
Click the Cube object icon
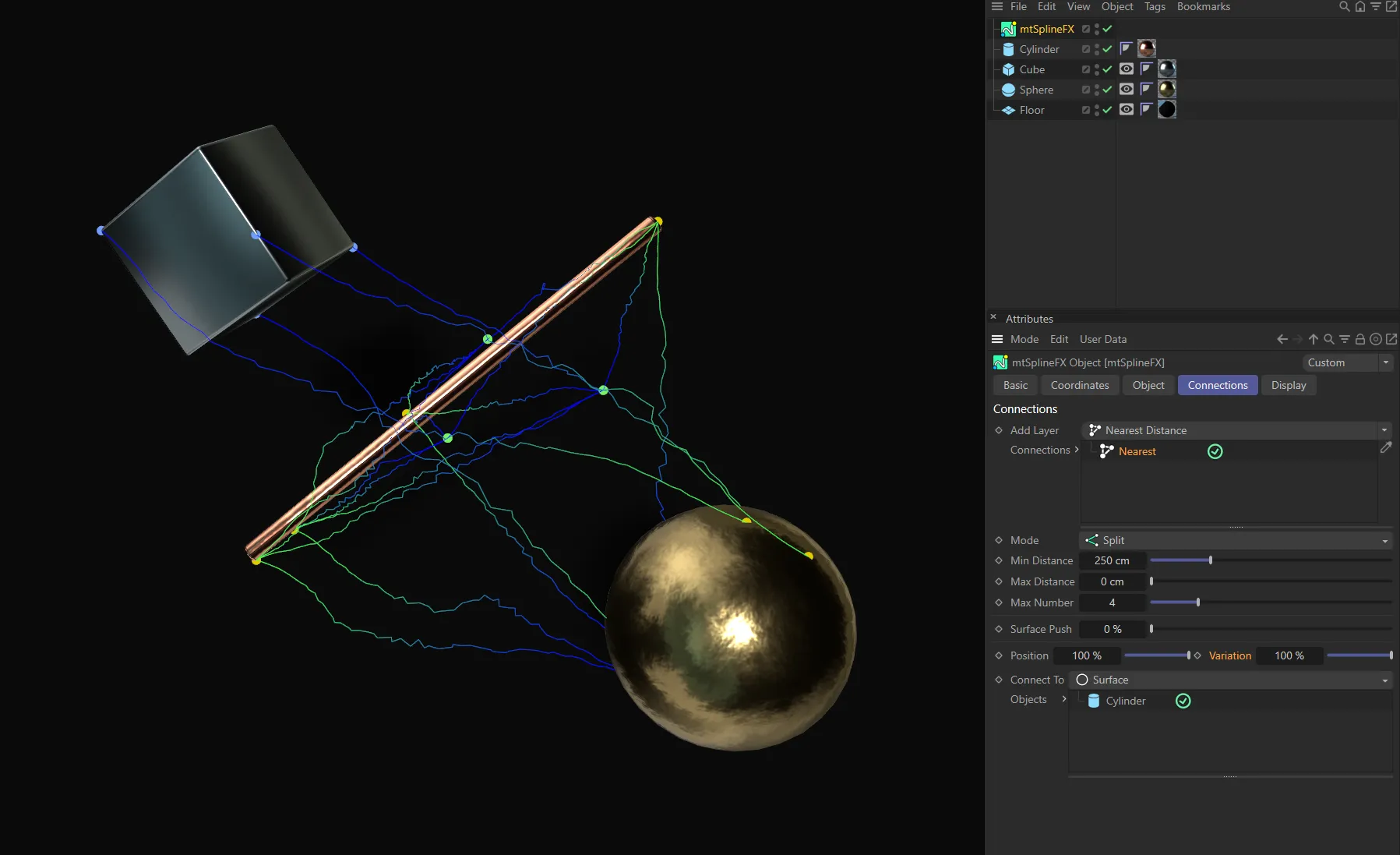coord(1008,69)
